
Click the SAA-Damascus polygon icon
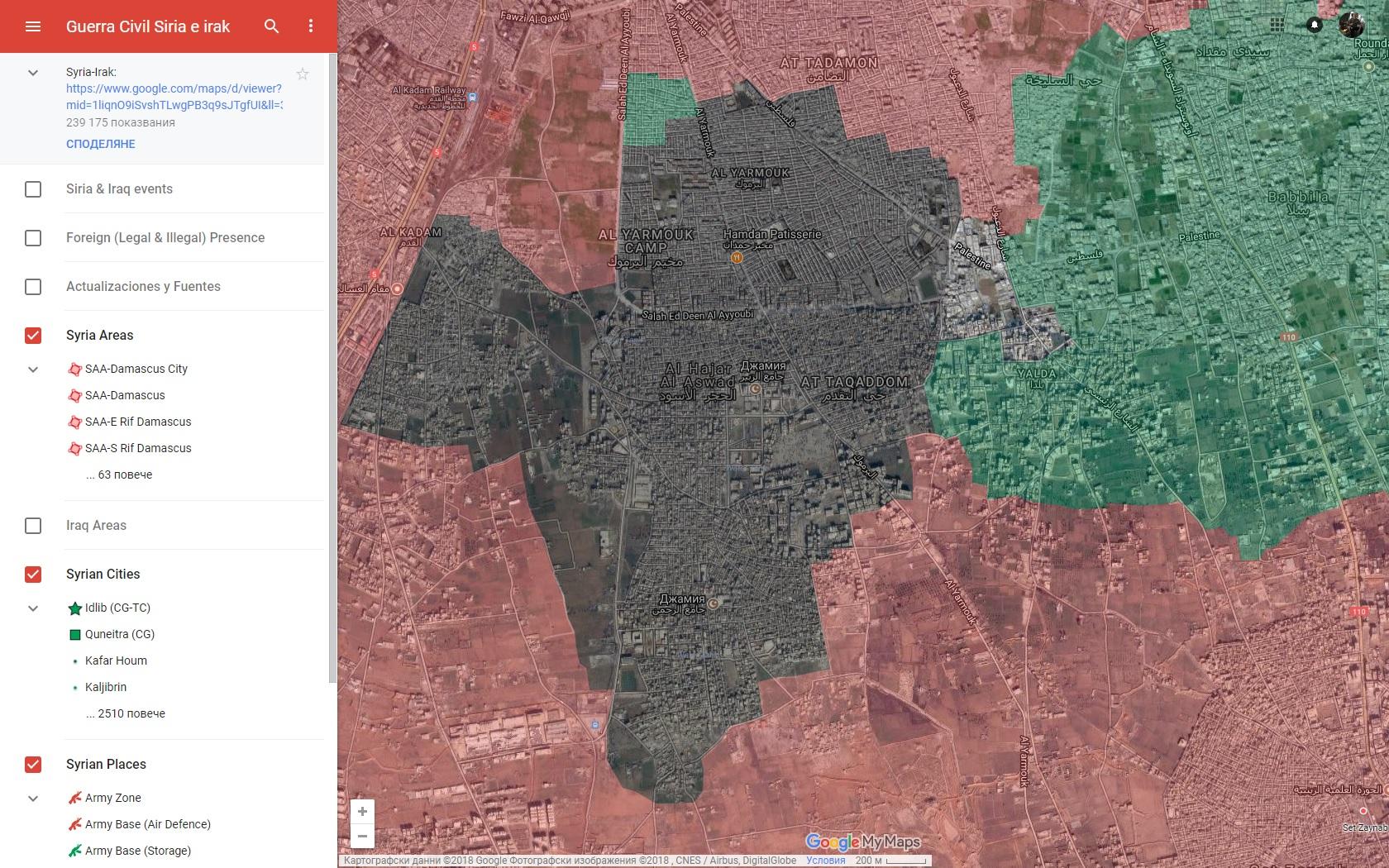pyautogui.click(x=74, y=395)
